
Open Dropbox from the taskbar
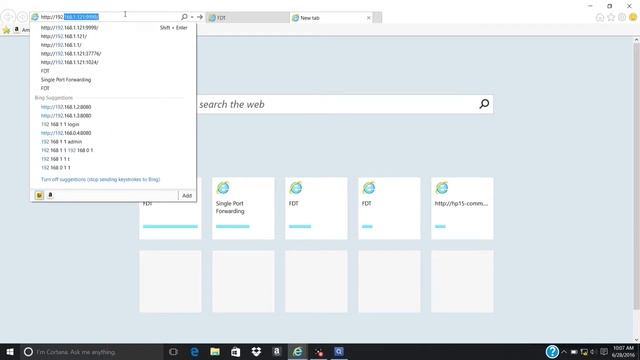[x=256, y=352]
